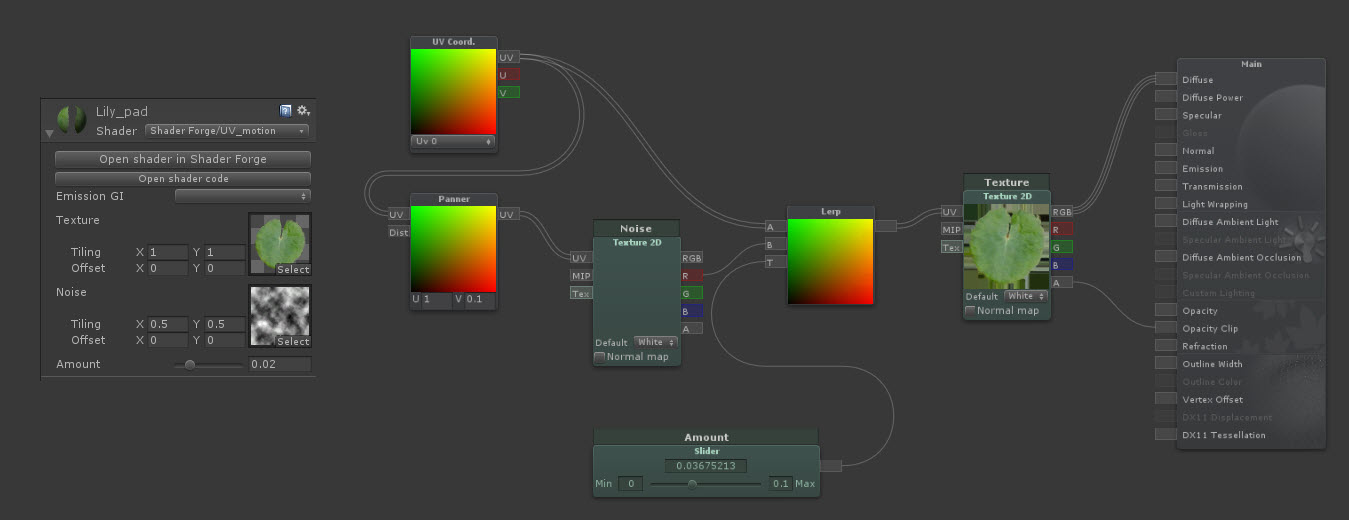Click the MIP input of the Texture node
This screenshot has width=1349, height=520.
point(951,230)
